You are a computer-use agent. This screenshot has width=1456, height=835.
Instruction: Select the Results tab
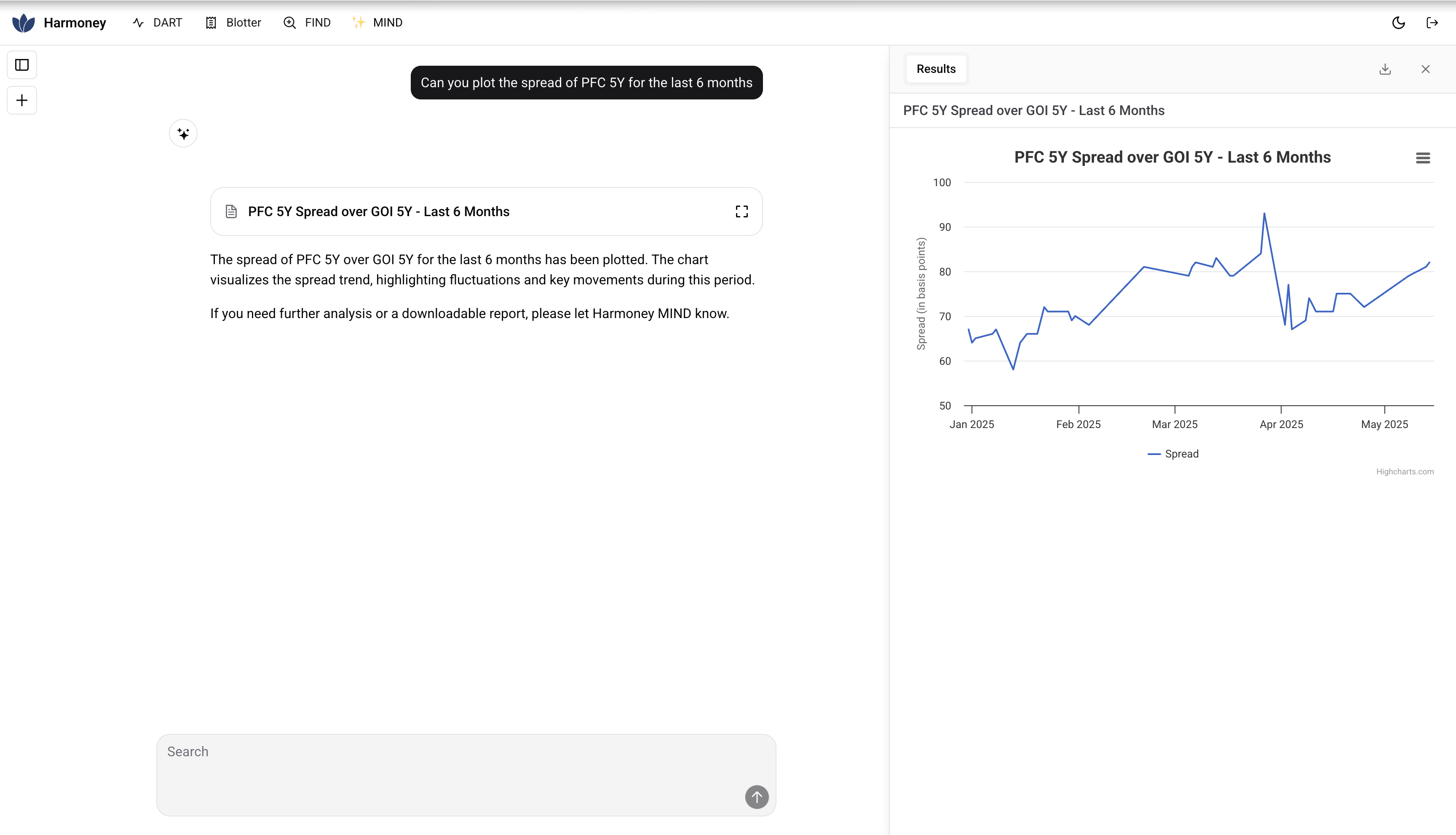pos(936,69)
